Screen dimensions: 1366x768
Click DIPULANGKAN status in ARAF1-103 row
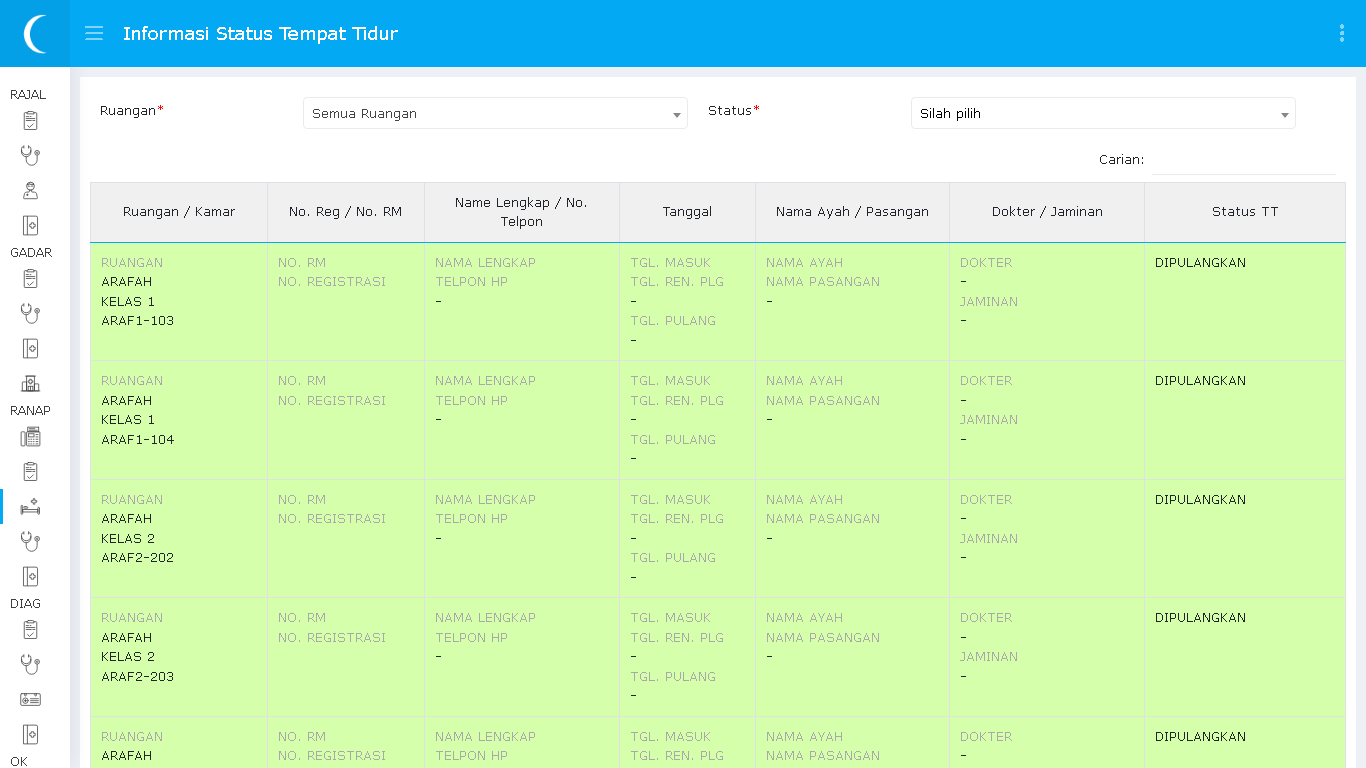1200,263
